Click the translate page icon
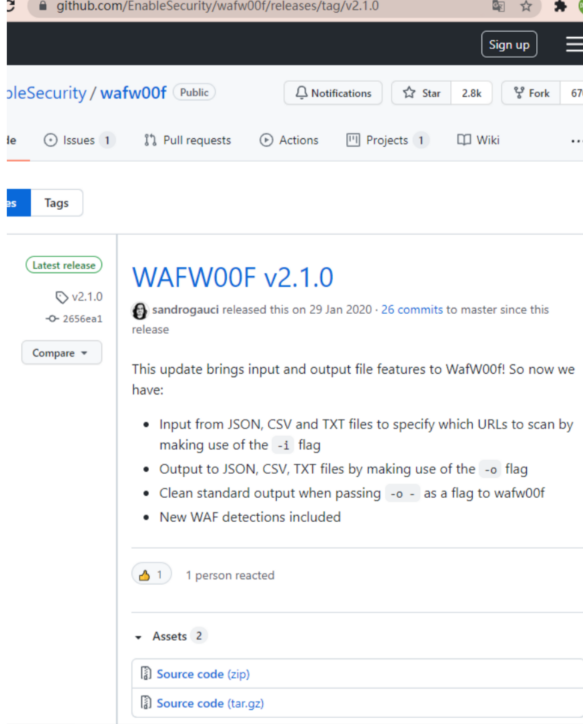This screenshot has width=583, height=724. point(499,6)
